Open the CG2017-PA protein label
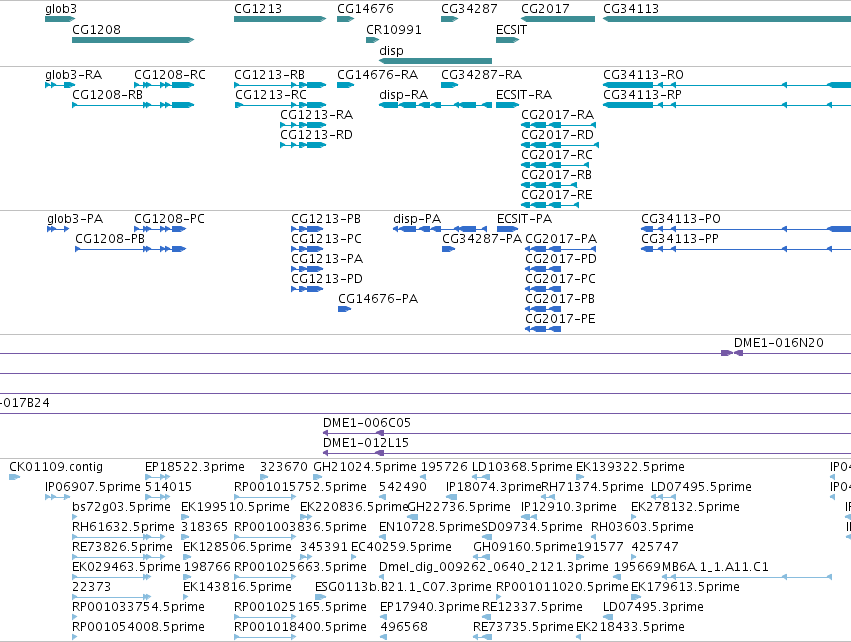 [x=561, y=239]
